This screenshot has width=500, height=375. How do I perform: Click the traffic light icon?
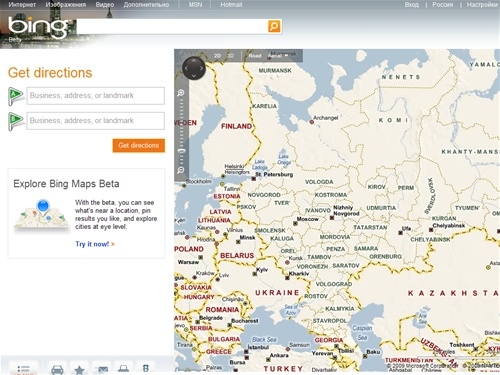coord(146,368)
